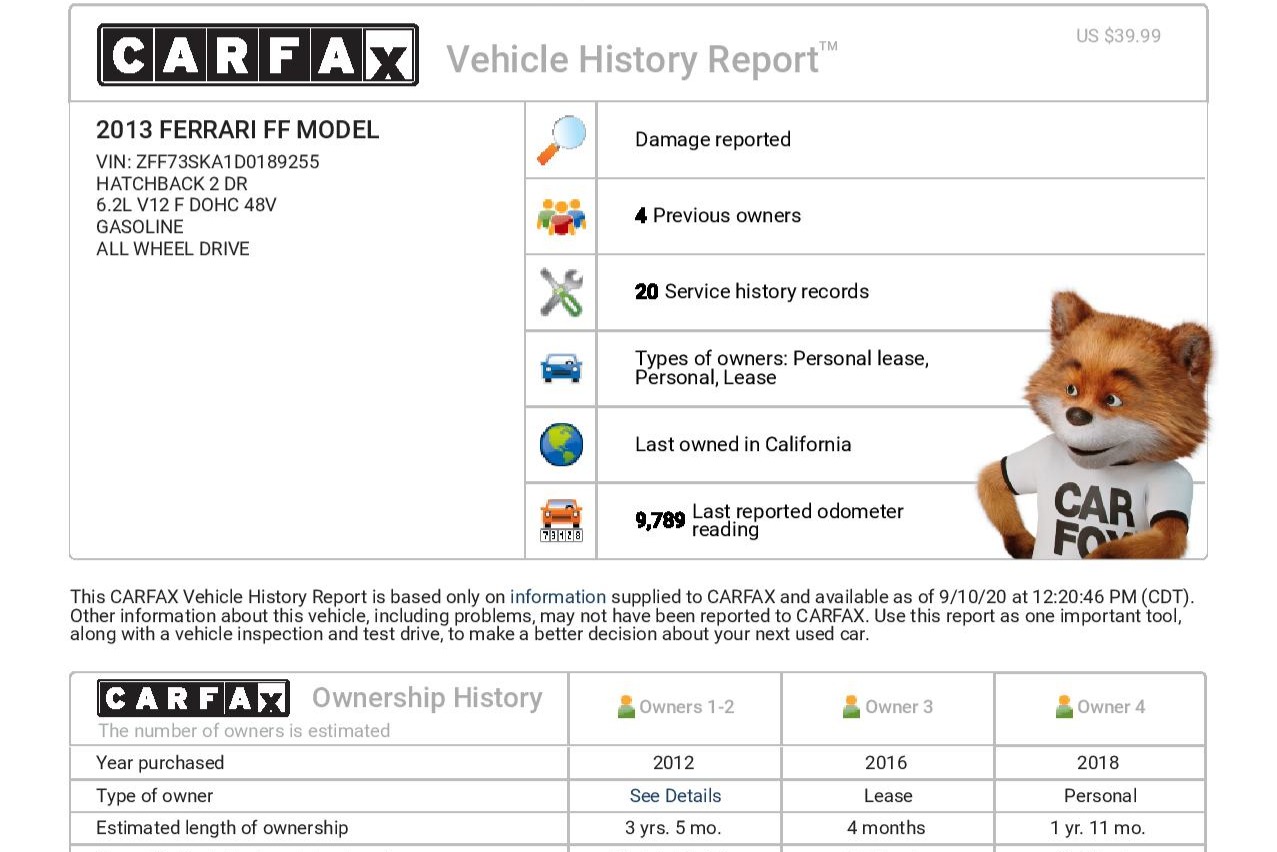Click the 'Ownership History' section heading
This screenshot has width=1277, height=852.
point(427,698)
